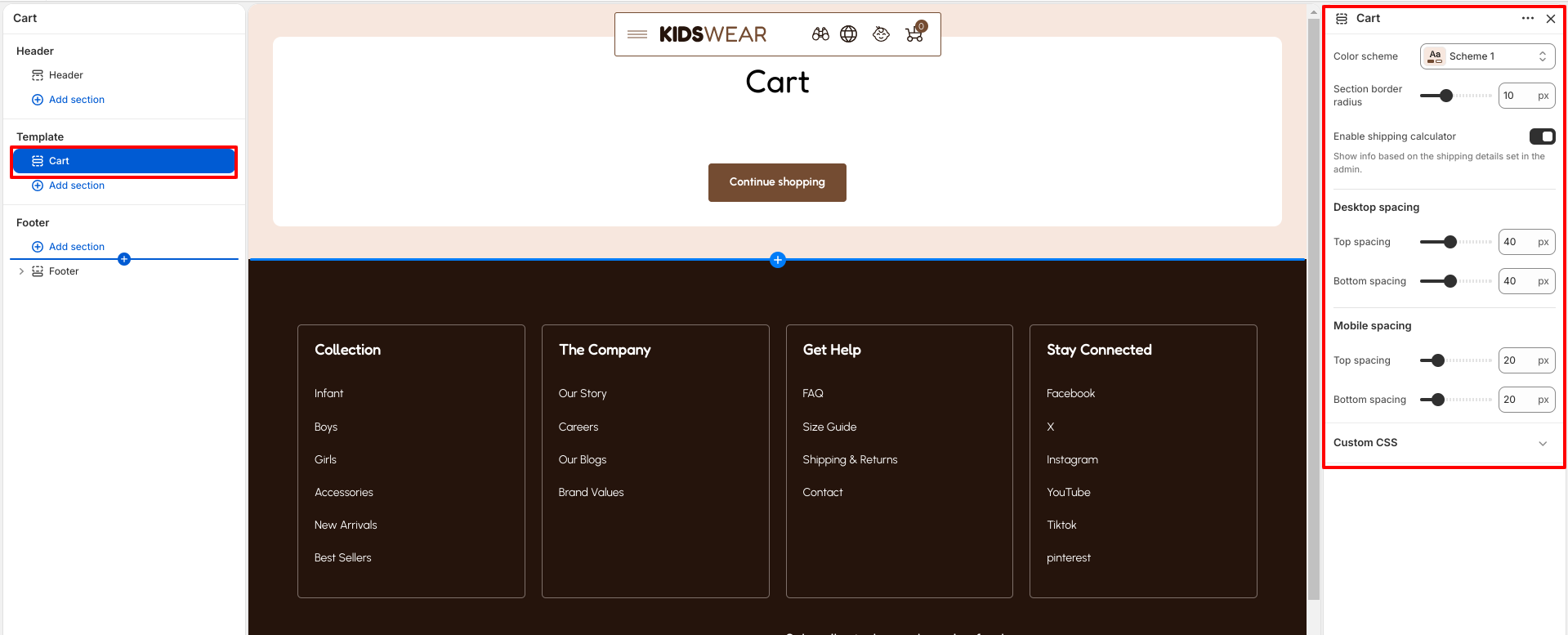Screen dimensions: 1568x635
Task: Open the Best Sellers footer link
Action: pyautogui.click(x=343, y=557)
